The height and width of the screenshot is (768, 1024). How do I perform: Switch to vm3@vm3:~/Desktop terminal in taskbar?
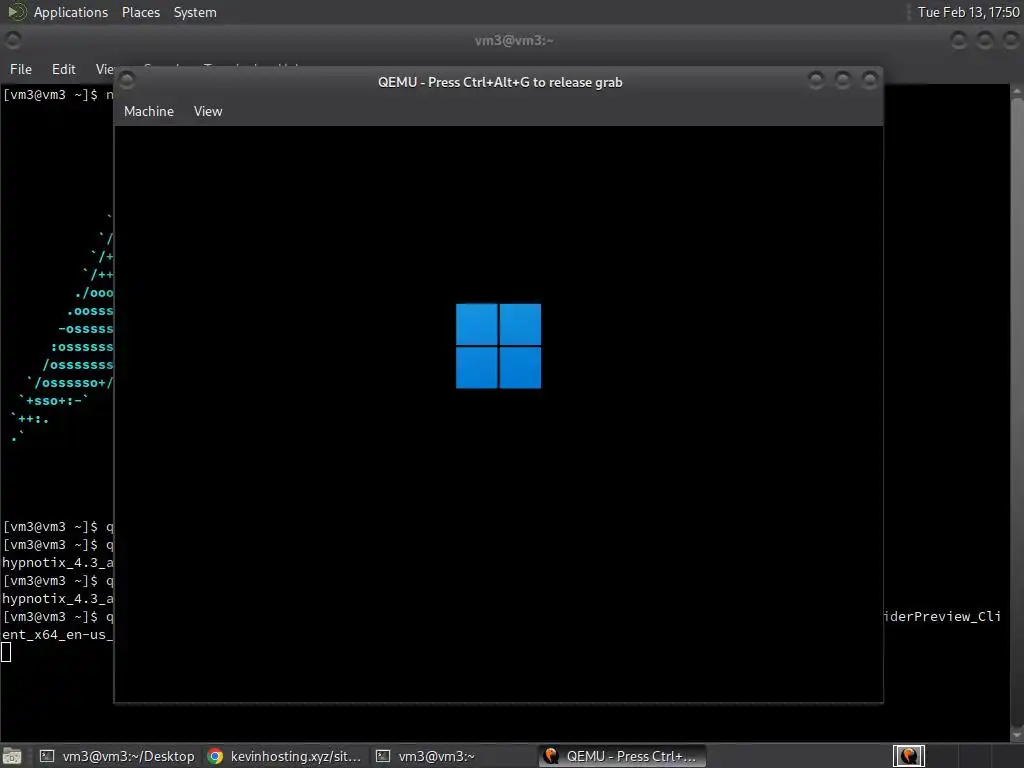(116, 756)
